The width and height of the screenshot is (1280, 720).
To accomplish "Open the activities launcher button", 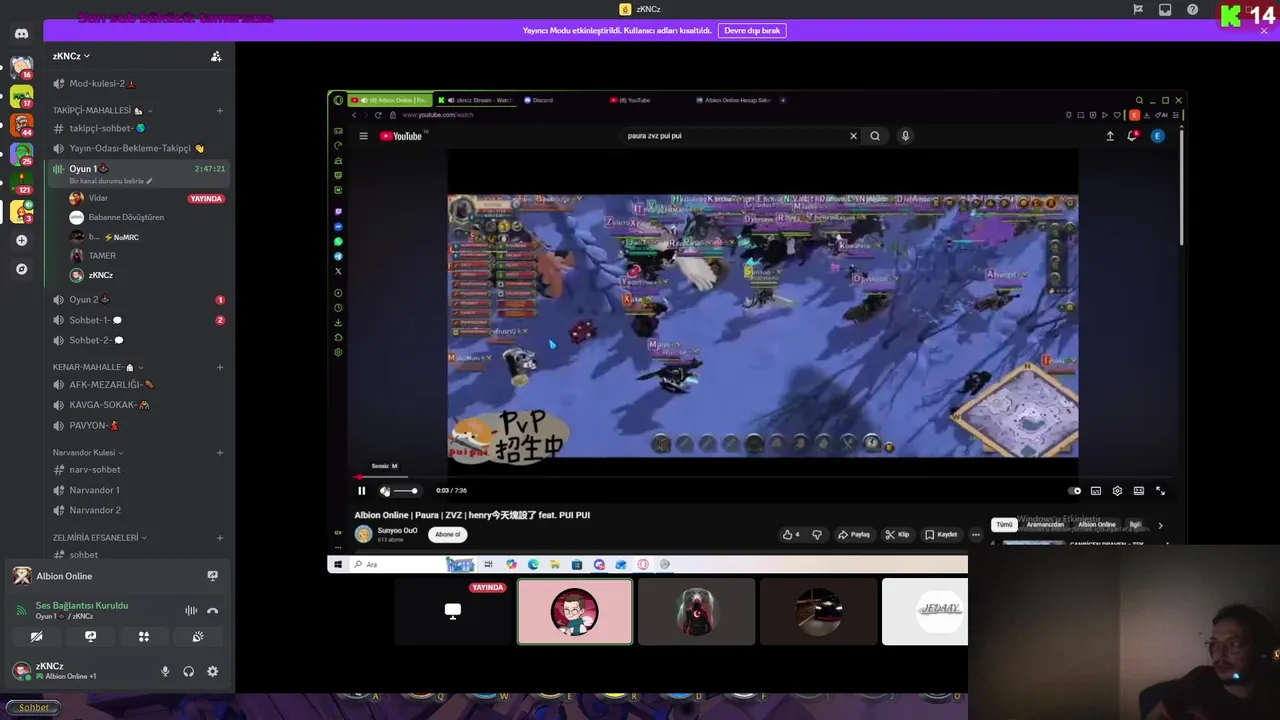I will [144, 636].
